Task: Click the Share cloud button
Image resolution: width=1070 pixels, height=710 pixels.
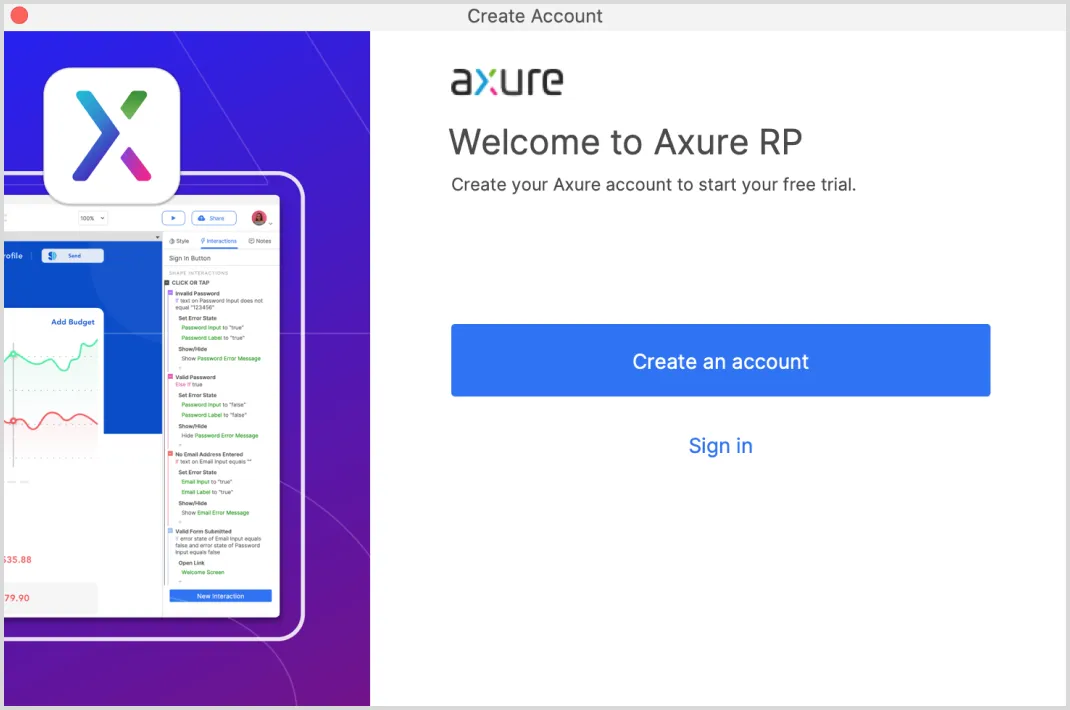Action: 214,218
